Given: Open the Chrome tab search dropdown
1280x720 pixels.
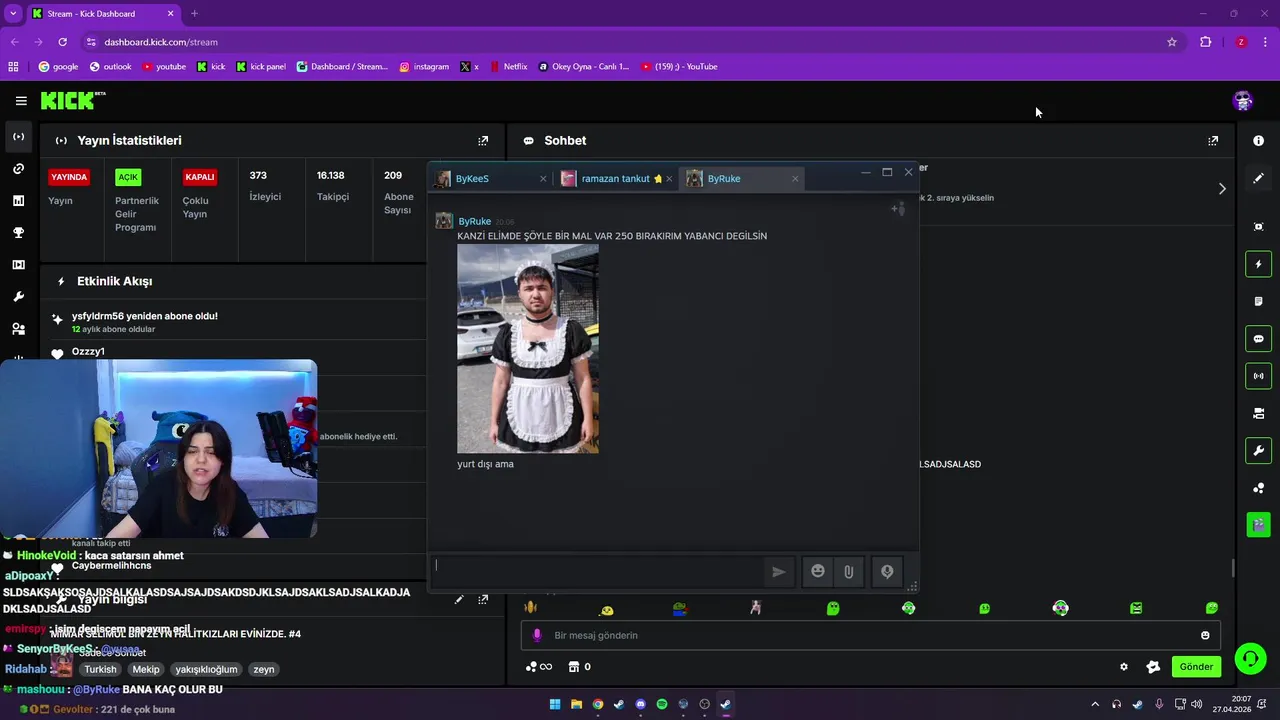Looking at the screenshot, I should point(13,14).
